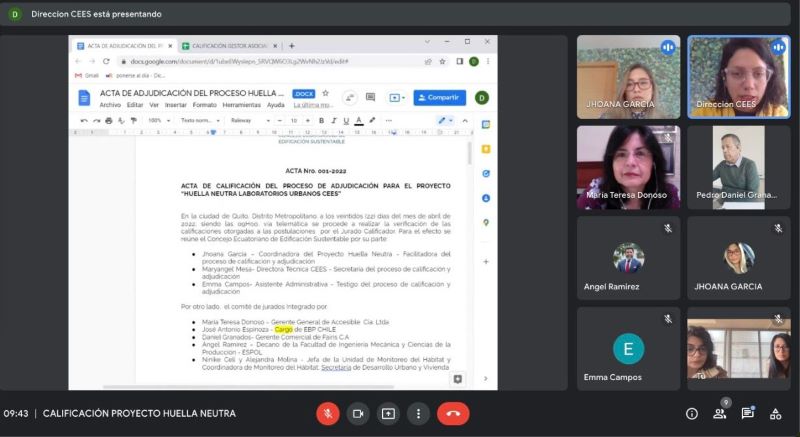Open the present to meeting dropdown
This screenshot has width=800, height=437.
[397, 97]
